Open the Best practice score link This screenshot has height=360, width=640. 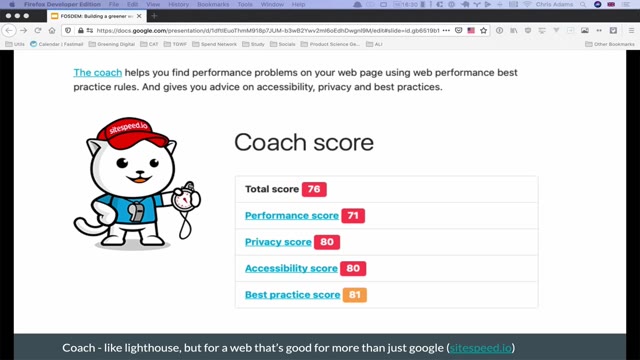[x=292, y=295]
